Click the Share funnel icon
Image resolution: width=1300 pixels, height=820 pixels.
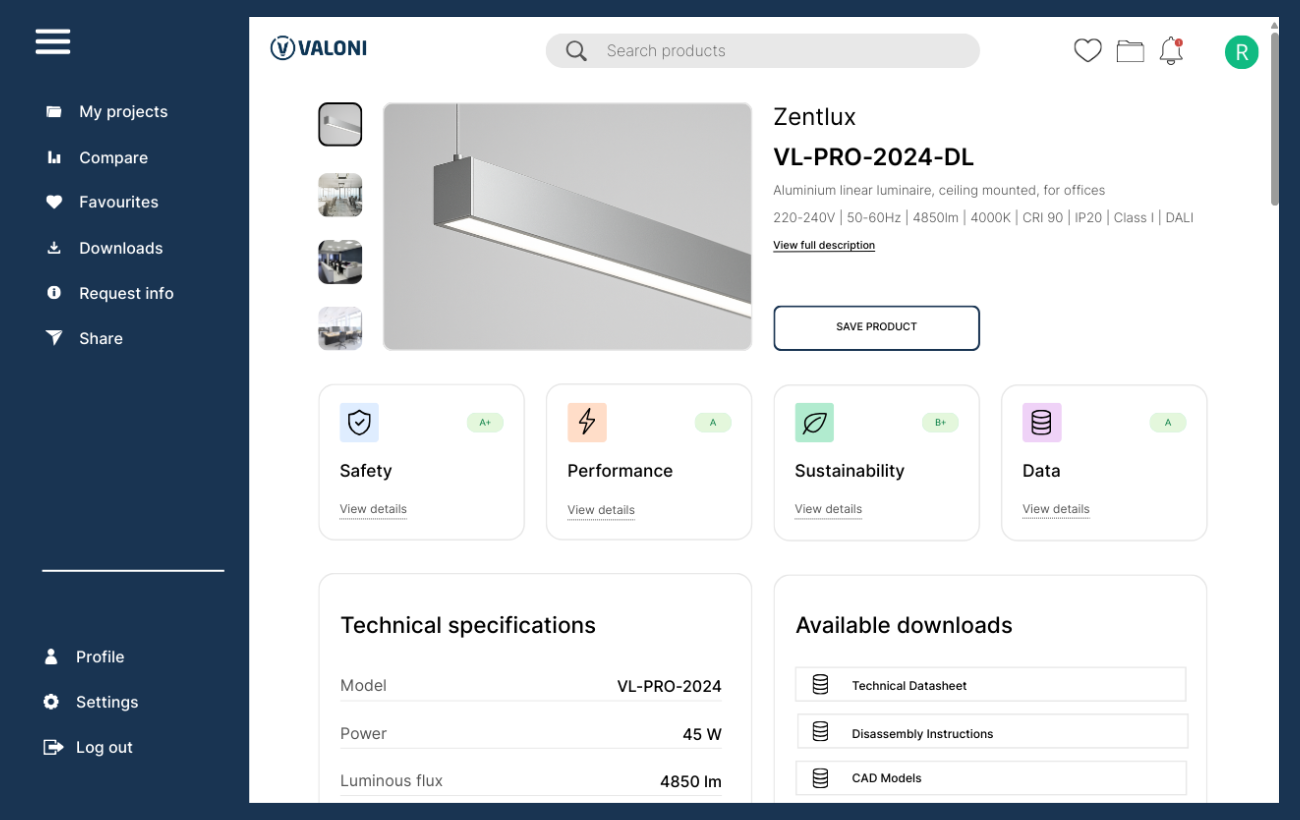(54, 338)
